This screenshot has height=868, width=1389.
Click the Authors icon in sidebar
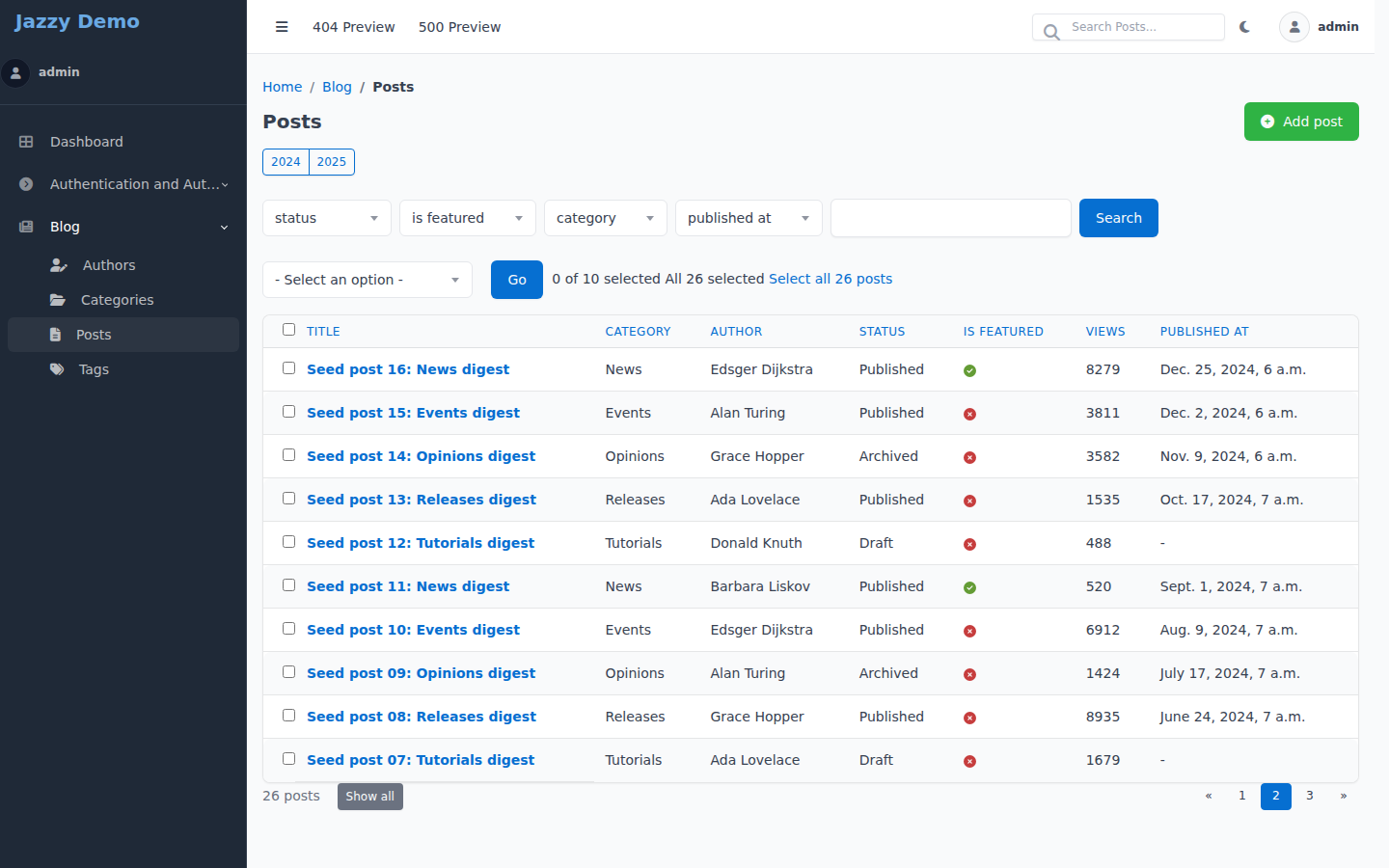[x=59, y=265]
